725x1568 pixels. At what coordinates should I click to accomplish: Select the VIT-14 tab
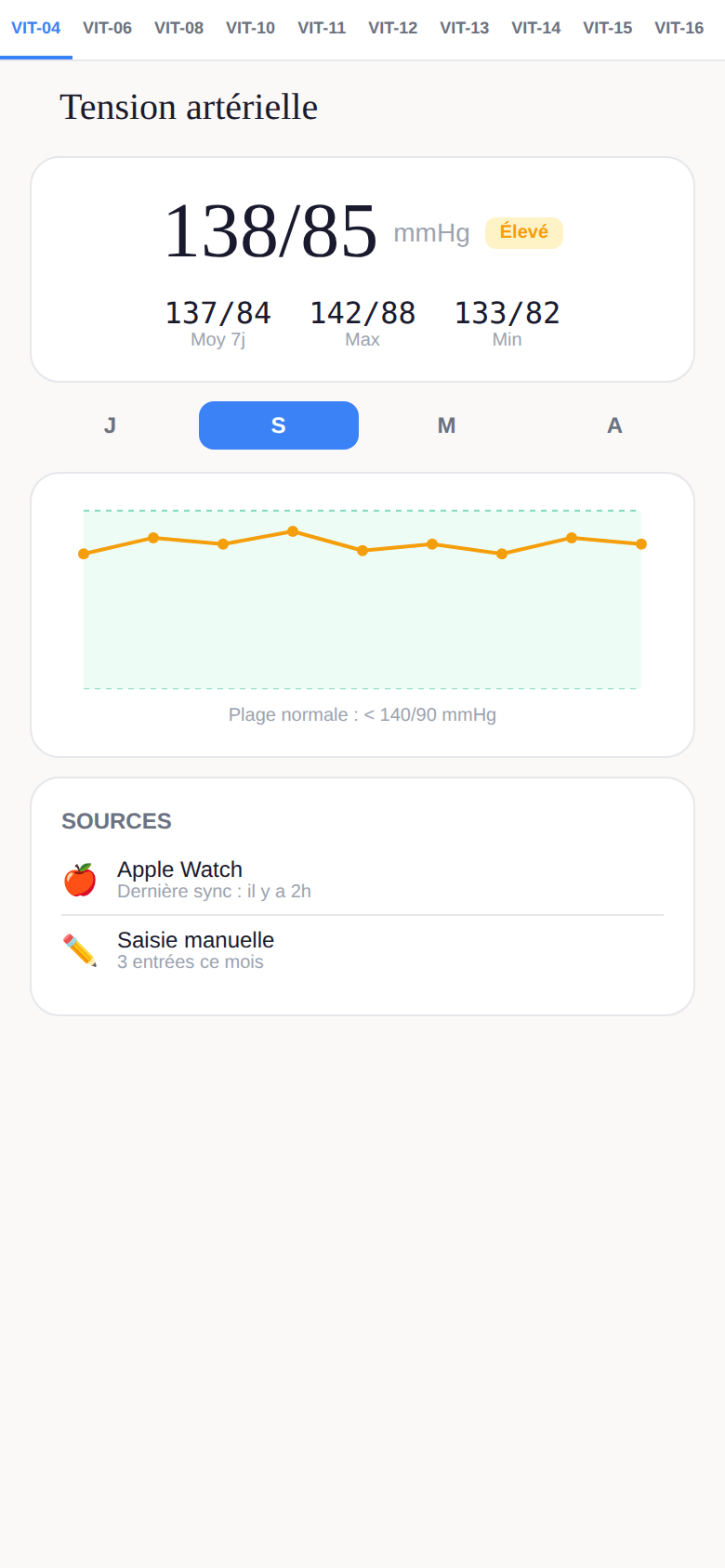[536, 29]
